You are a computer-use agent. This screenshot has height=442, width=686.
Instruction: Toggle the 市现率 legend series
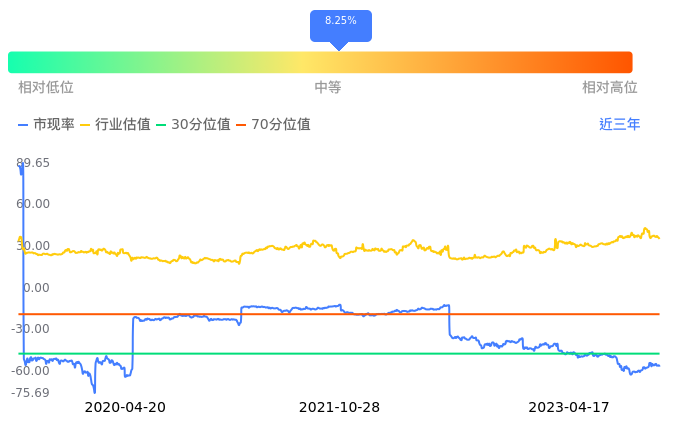[x=47, y=125]
